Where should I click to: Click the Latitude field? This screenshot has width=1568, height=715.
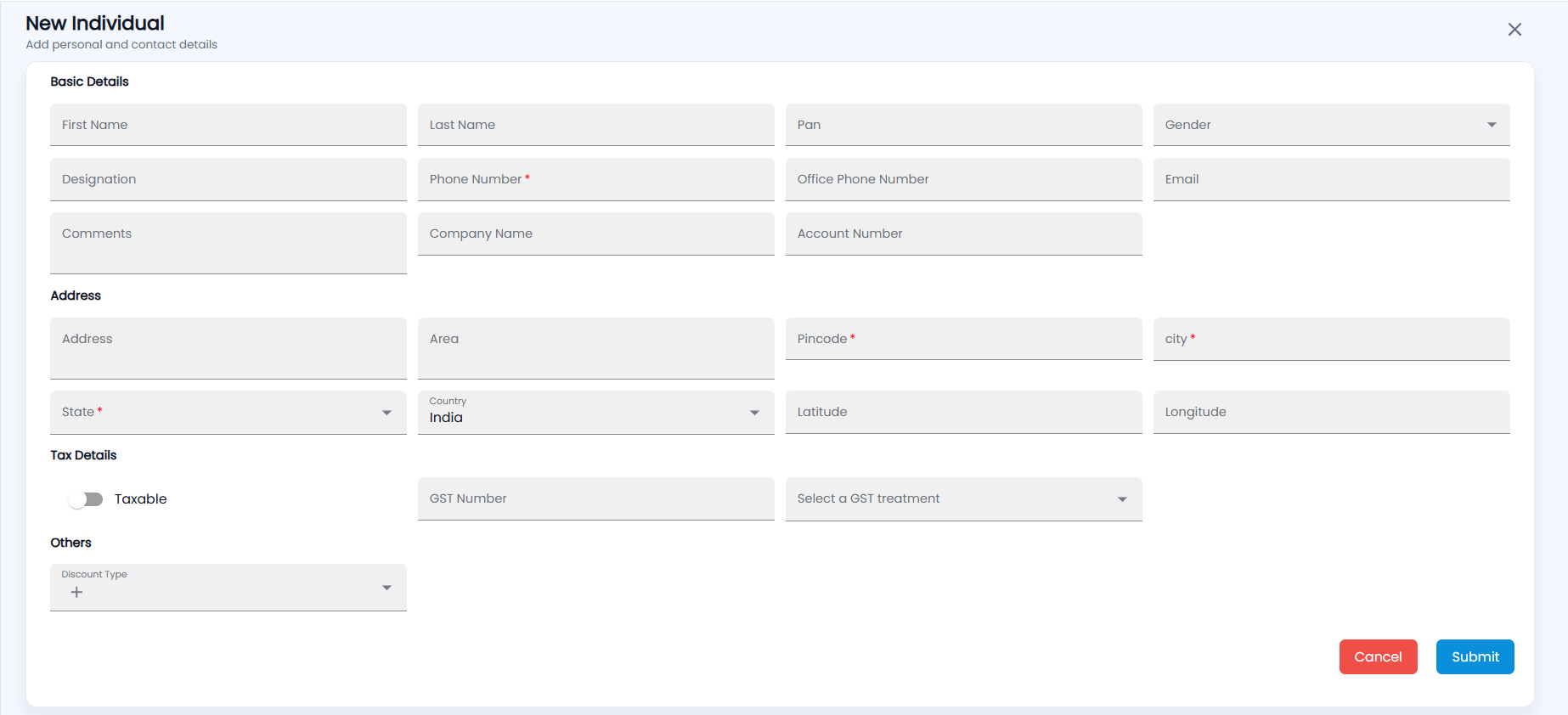(963, 412)
